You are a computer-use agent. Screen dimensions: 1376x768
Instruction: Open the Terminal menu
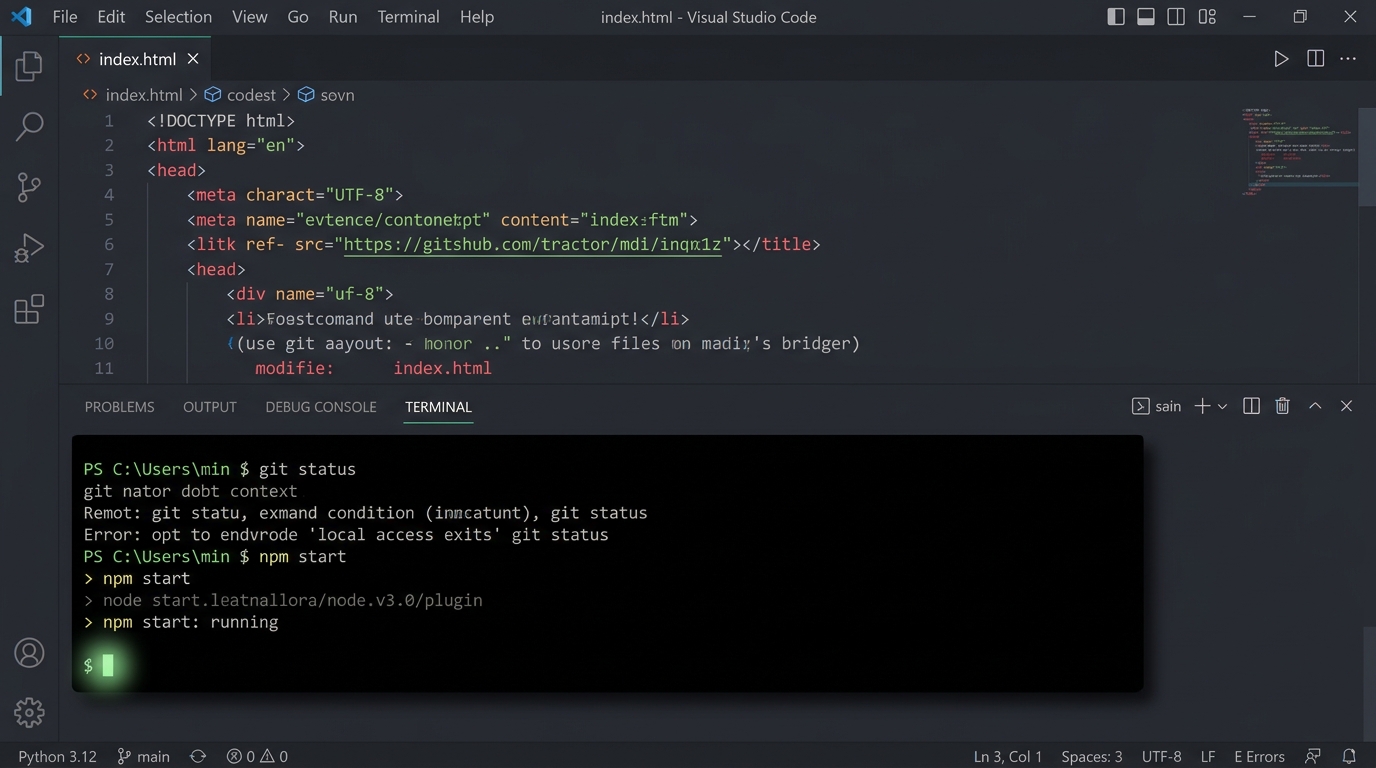point(408,17)
